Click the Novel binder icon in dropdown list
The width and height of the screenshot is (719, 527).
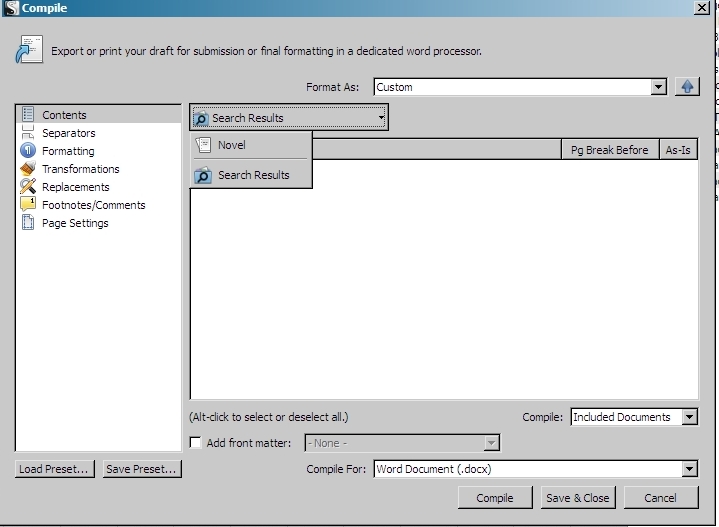203,145
